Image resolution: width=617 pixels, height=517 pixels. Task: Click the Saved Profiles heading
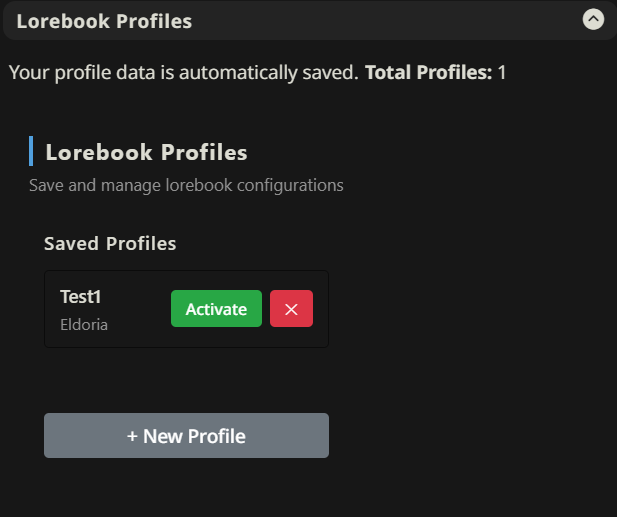click(x=110, y=243)
